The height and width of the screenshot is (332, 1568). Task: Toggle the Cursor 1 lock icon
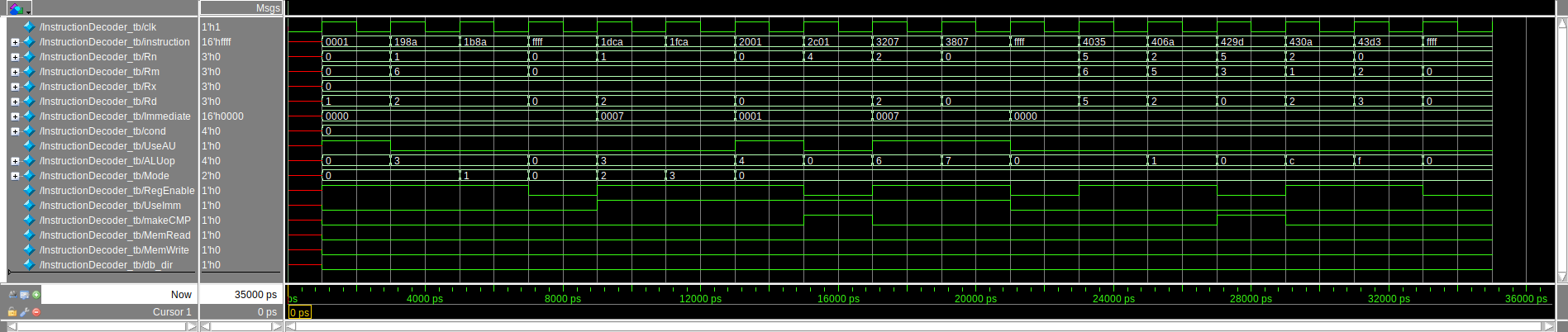coord(12,312)
